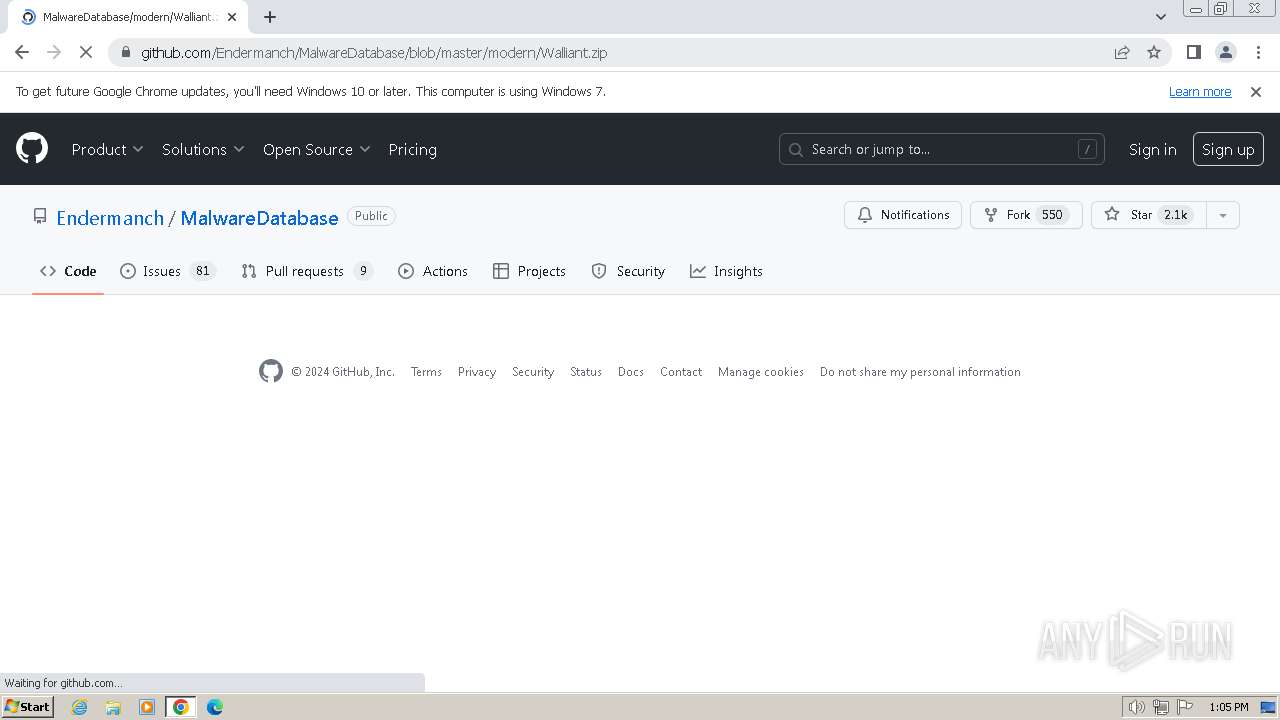Click the Sign up button
1280x720 pixels.
(x=1228, y=149)
